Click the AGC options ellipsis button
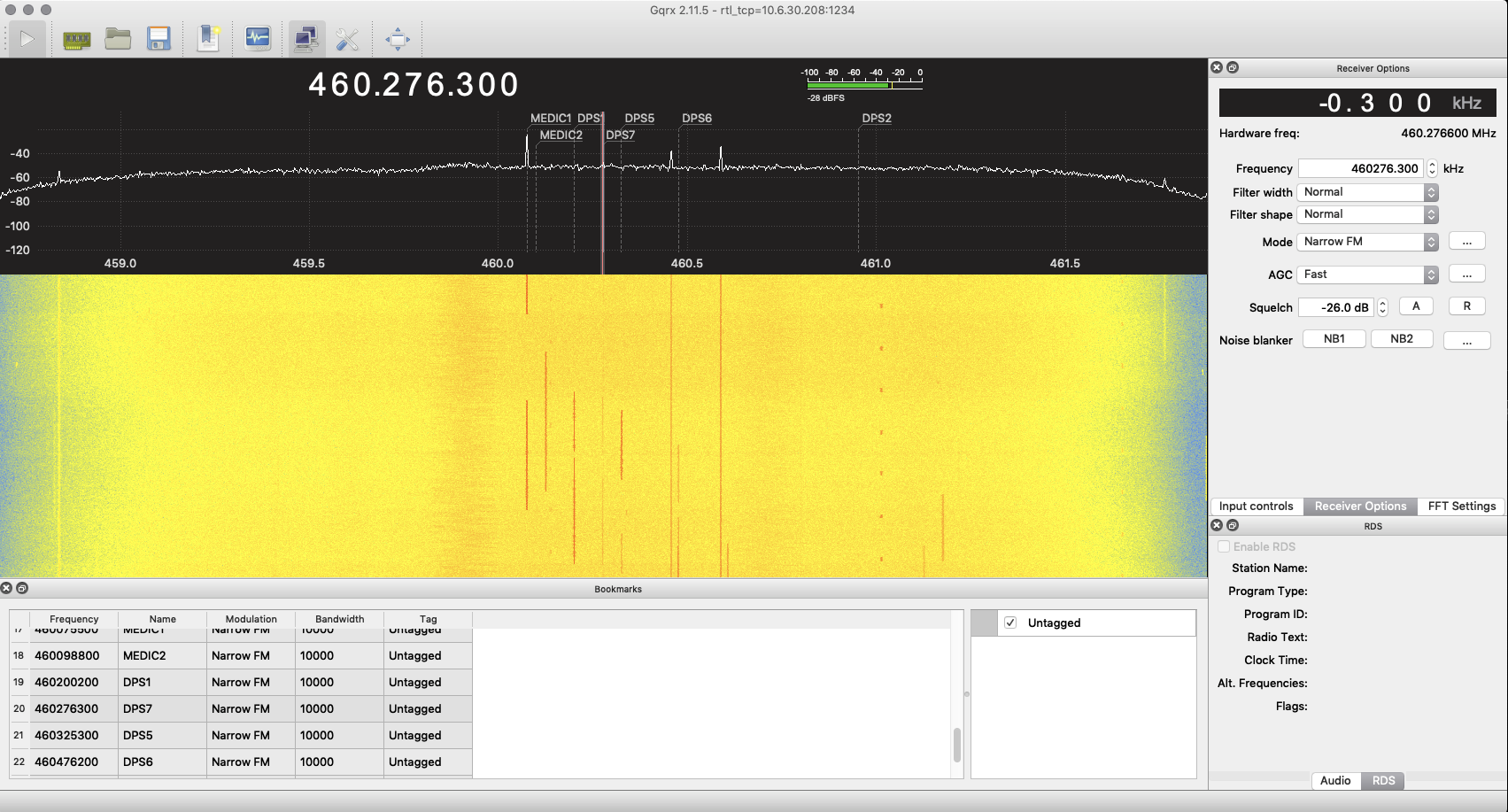 coord(1466,274)
